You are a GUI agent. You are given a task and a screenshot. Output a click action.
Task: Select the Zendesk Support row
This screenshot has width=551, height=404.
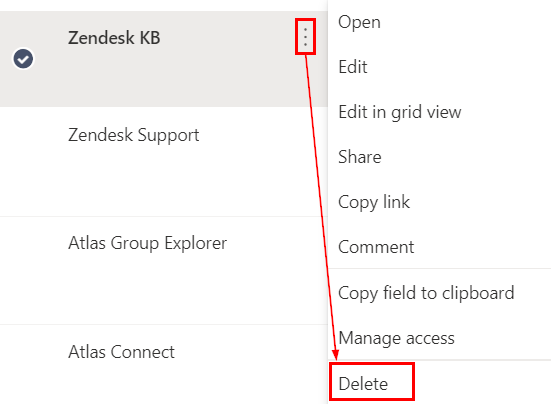click(164, 162)
